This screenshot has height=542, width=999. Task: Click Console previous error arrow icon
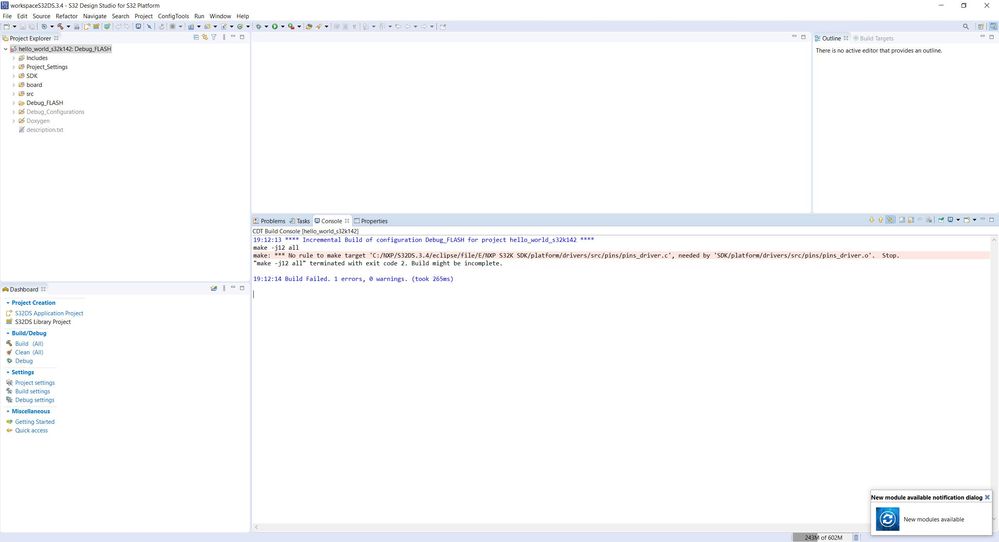[880, 220]
